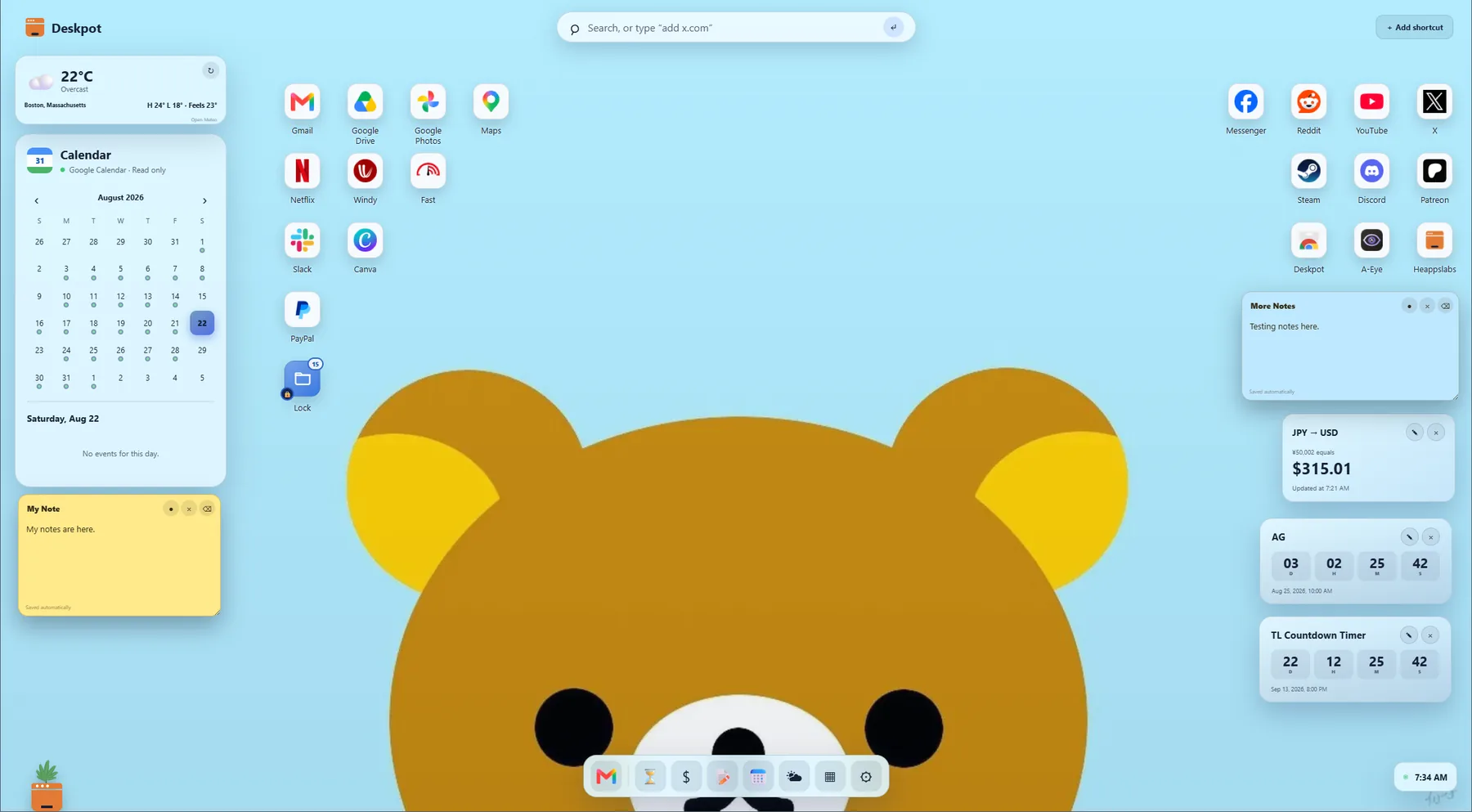The image size is (1472, 812).
Task: Click the "August 2026" month label
Action: coord(120,198)
